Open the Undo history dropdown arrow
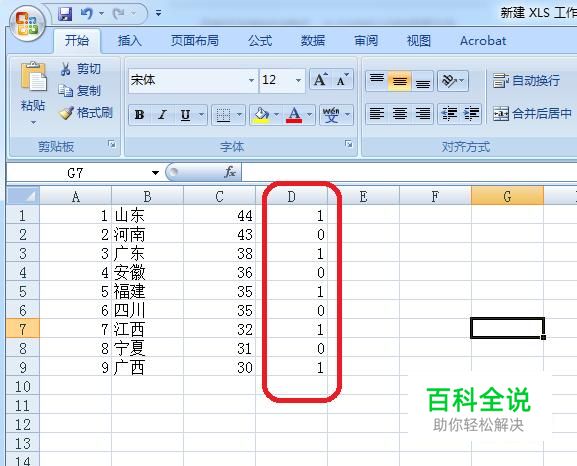Image resolution: width=577 pixels, height=466 pixels. click(101, 14)
